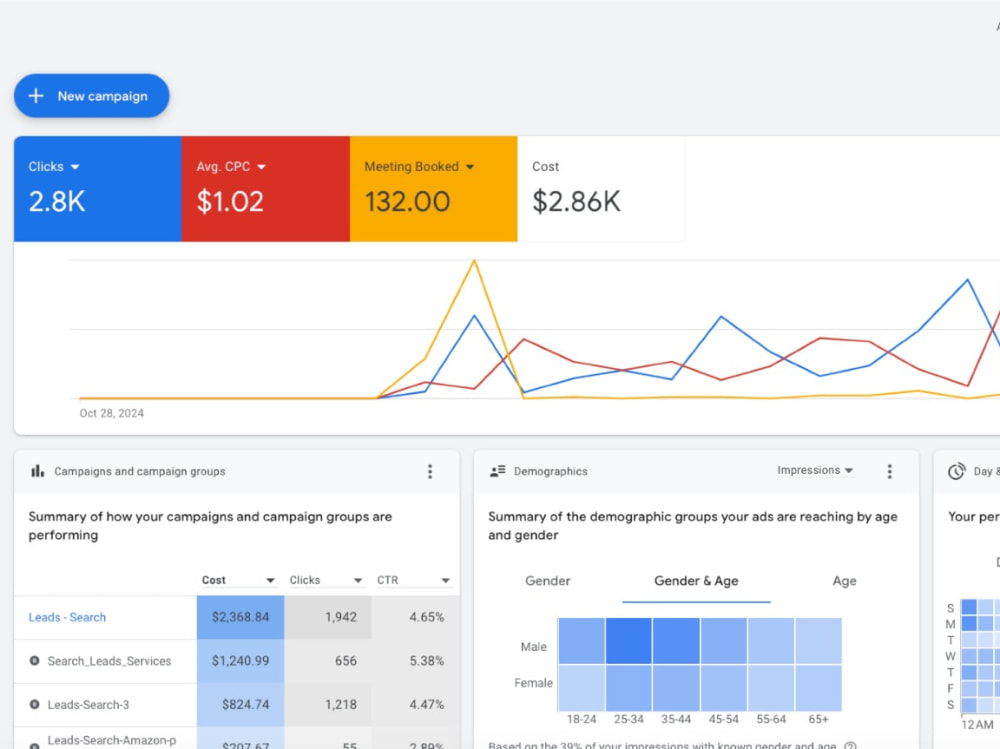The height and width of the screenshot is (749, 1000).
Task: Click the $2,368.84 cost cell
Action: [240, 617]
